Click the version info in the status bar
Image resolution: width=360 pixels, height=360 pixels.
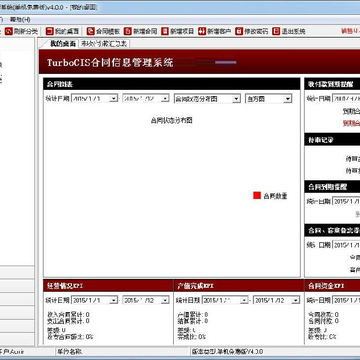click(228, 351)
